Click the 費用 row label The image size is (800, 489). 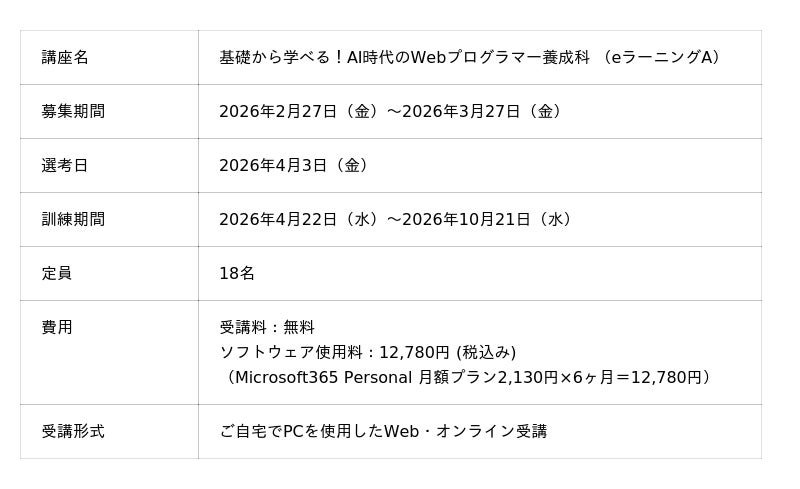click(x=57, y=328)
